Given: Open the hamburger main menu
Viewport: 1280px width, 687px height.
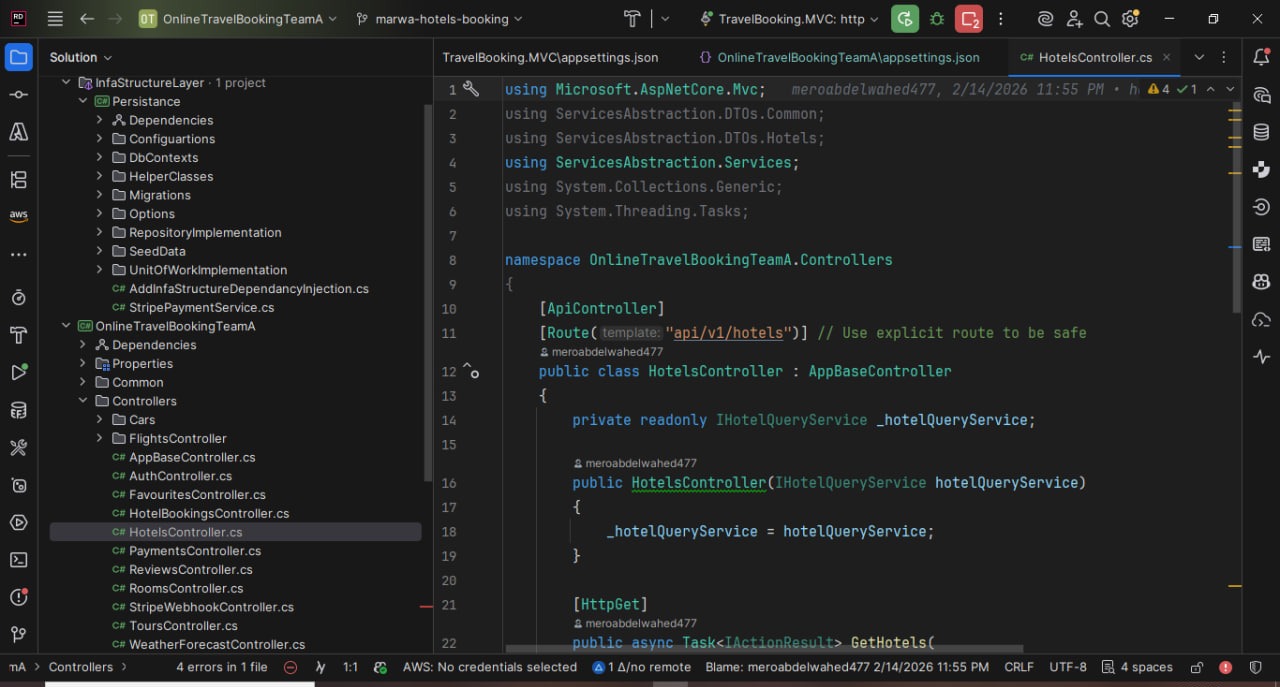Looking at the screenshot, I should click(x=54, y=18).
